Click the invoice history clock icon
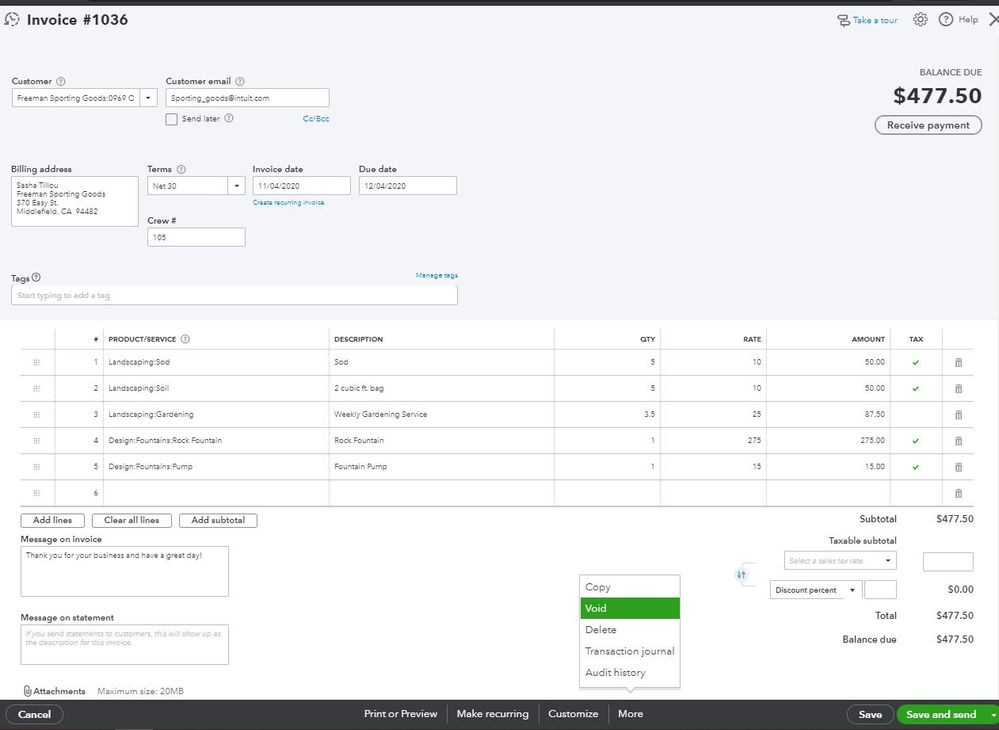Screen dimensions: 999x730 point(12,20)
